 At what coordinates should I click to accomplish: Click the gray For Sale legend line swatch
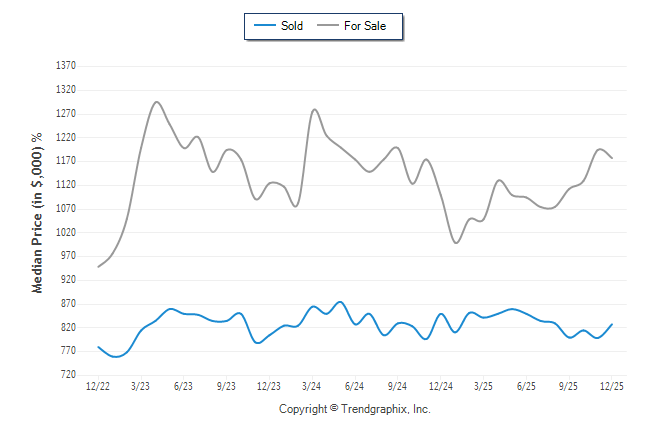click(x=326, y=26)
